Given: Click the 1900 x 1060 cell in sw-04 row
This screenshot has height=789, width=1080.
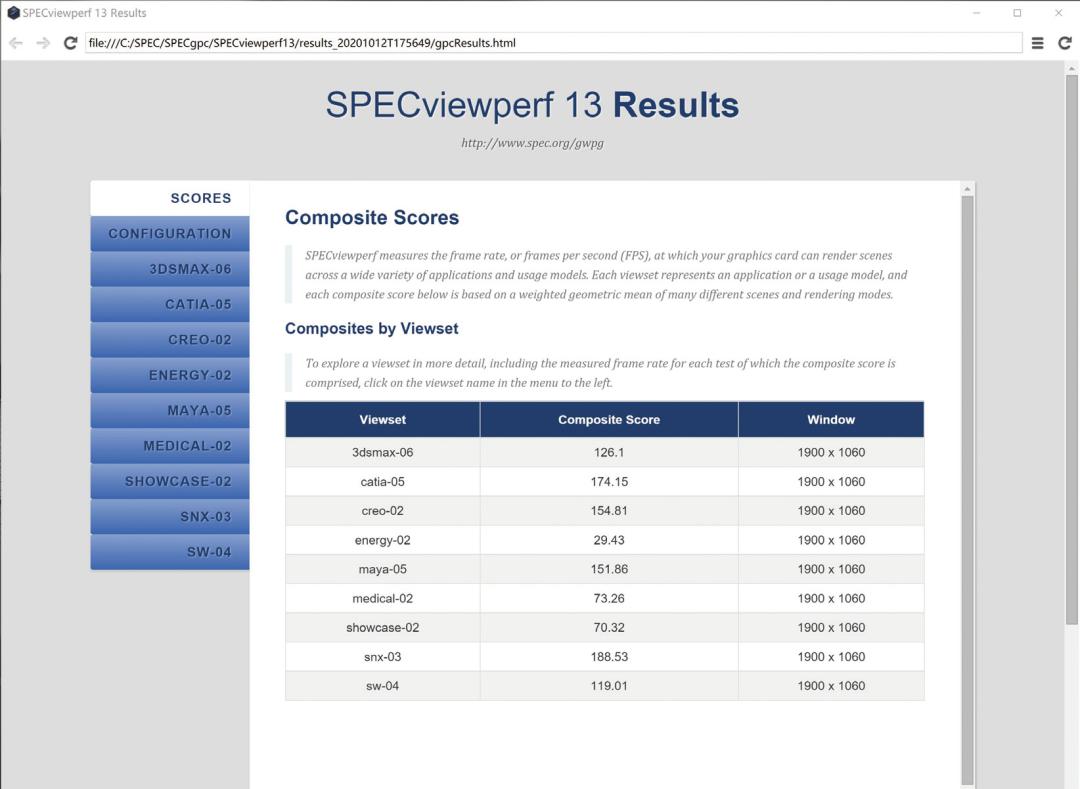Looking at the screenshot, I should point(831,686).
